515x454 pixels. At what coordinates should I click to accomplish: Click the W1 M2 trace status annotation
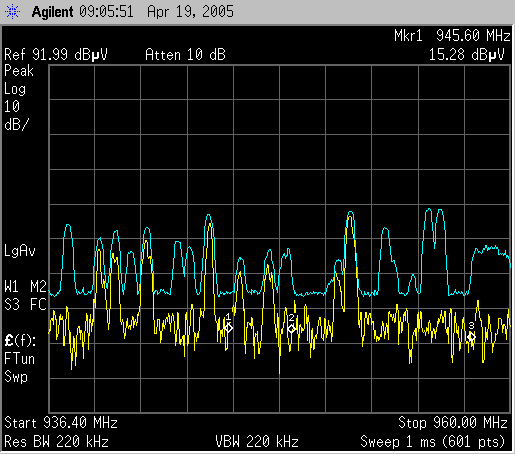25,286
